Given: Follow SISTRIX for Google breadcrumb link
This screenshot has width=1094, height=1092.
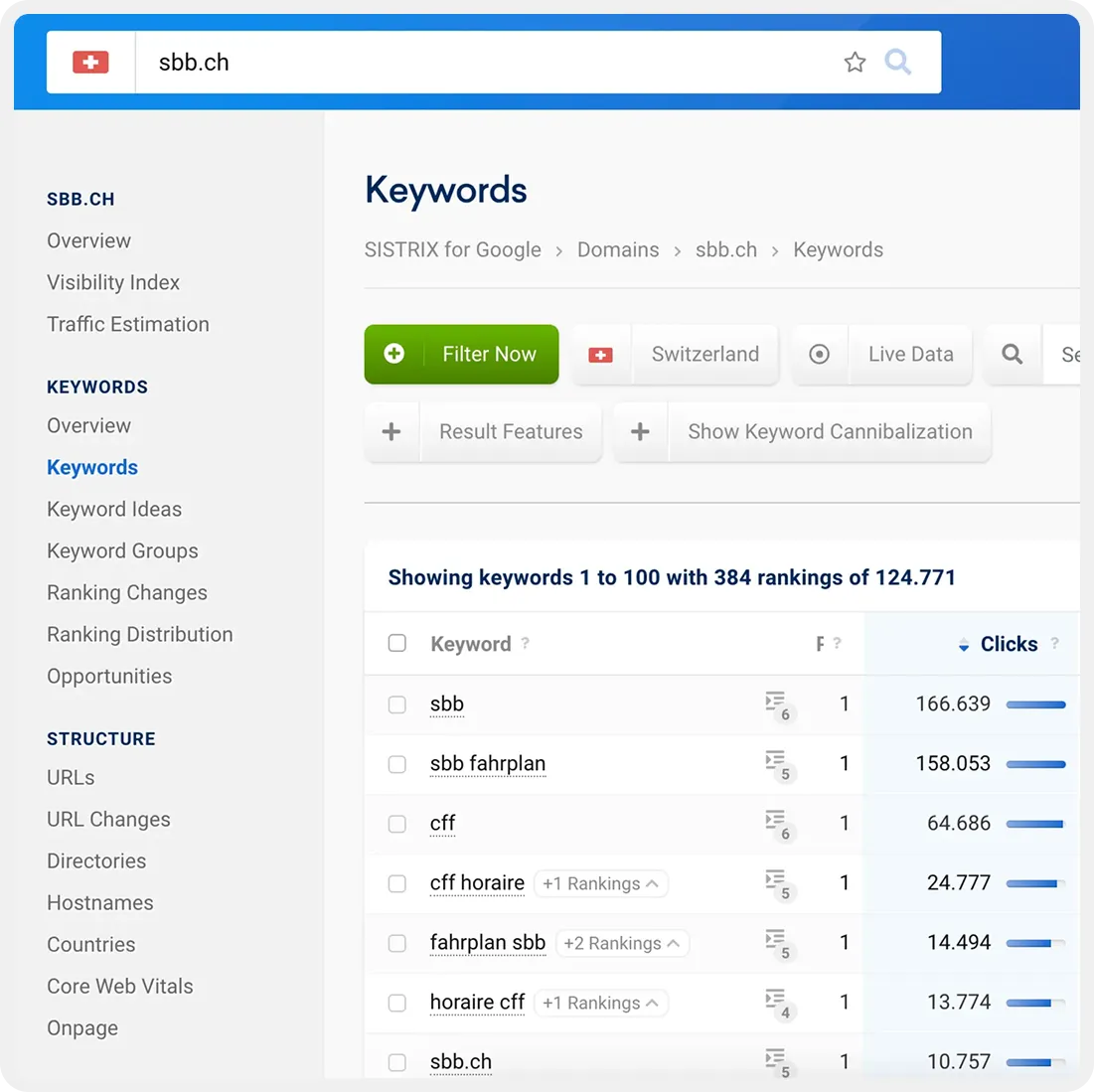Looking at the screenshot, I should (x=452, y=249).
